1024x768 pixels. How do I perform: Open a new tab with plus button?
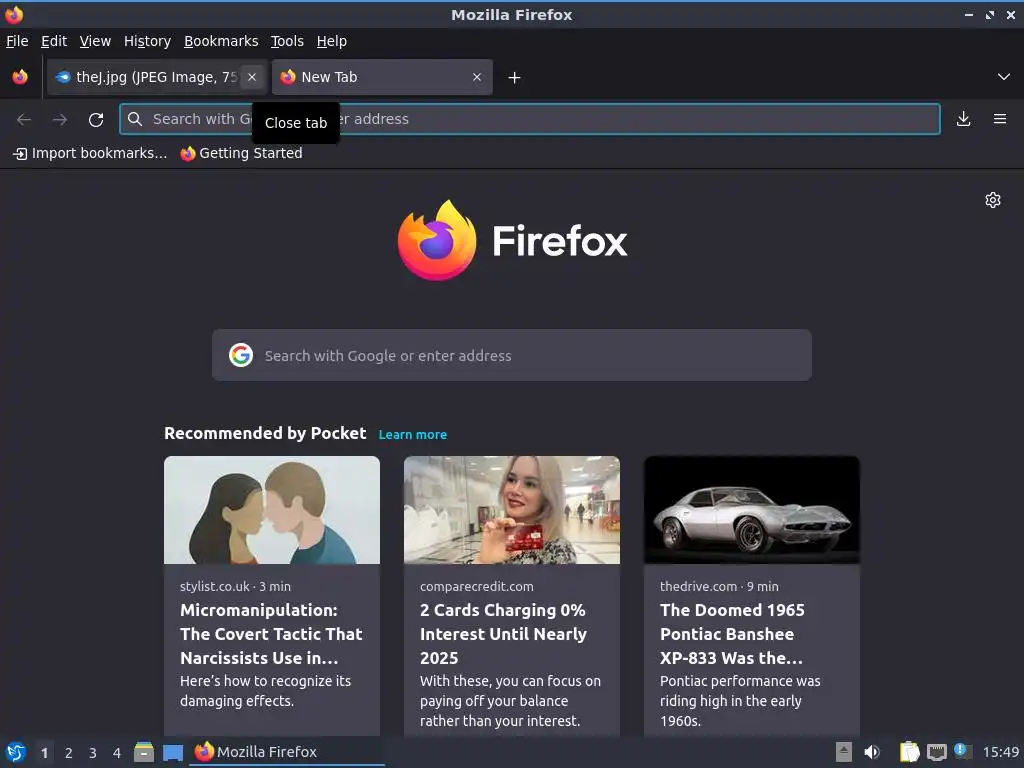click(x=515, y=78)
